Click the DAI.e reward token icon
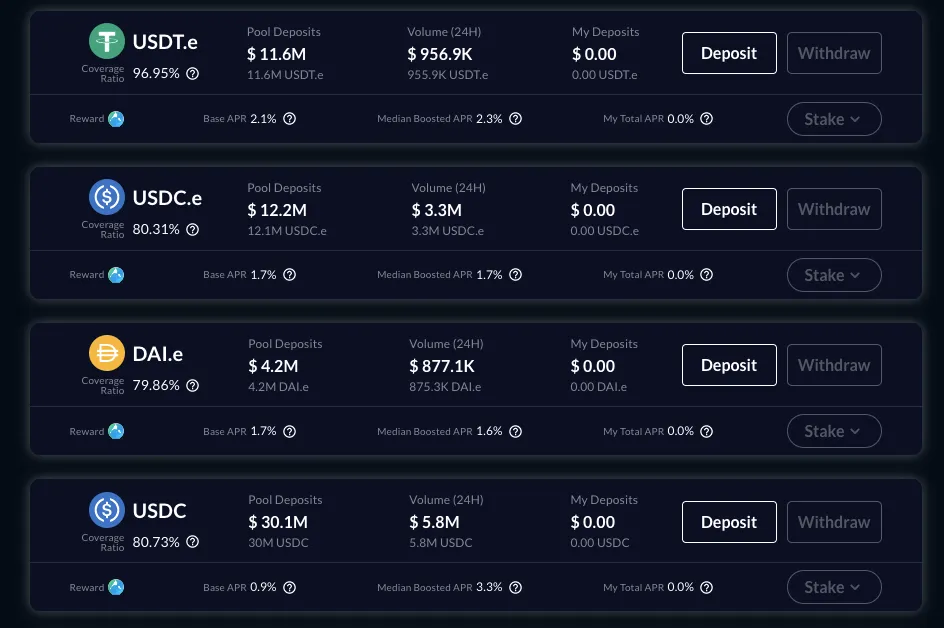The height and width of the screenshot is (628, 944). 116,431
